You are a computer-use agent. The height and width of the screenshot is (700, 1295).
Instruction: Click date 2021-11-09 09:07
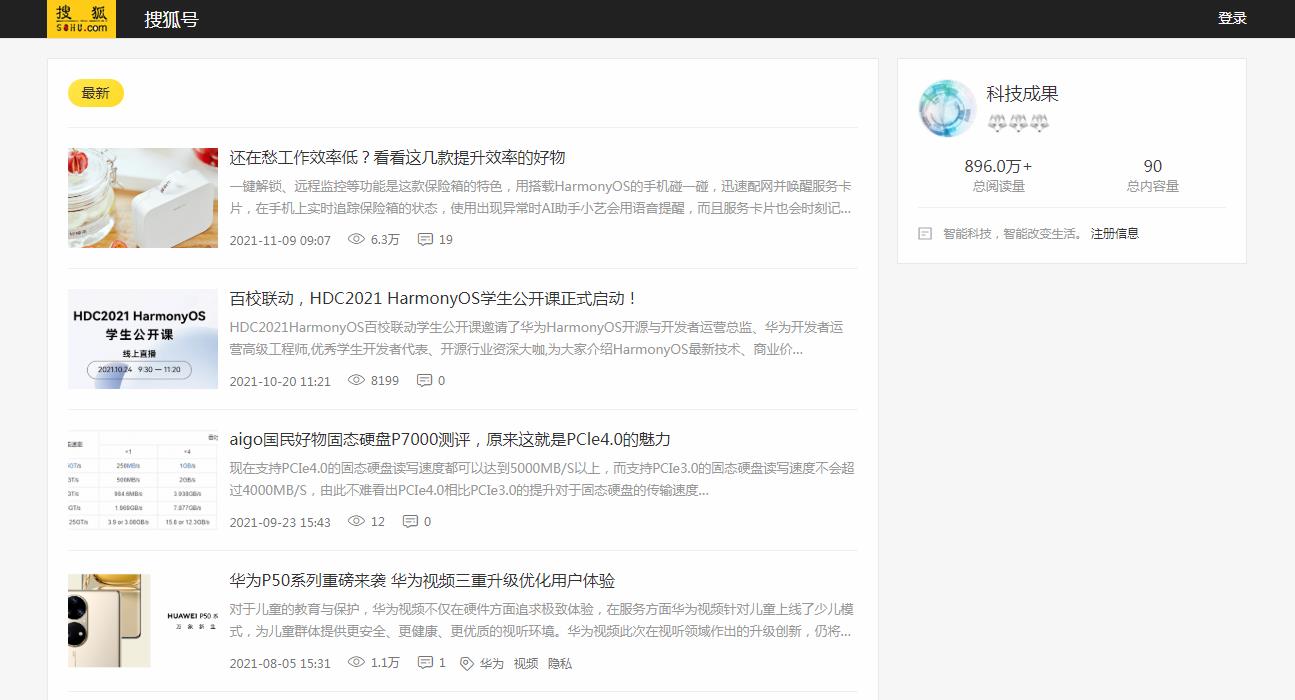click(x=280, y=240)
